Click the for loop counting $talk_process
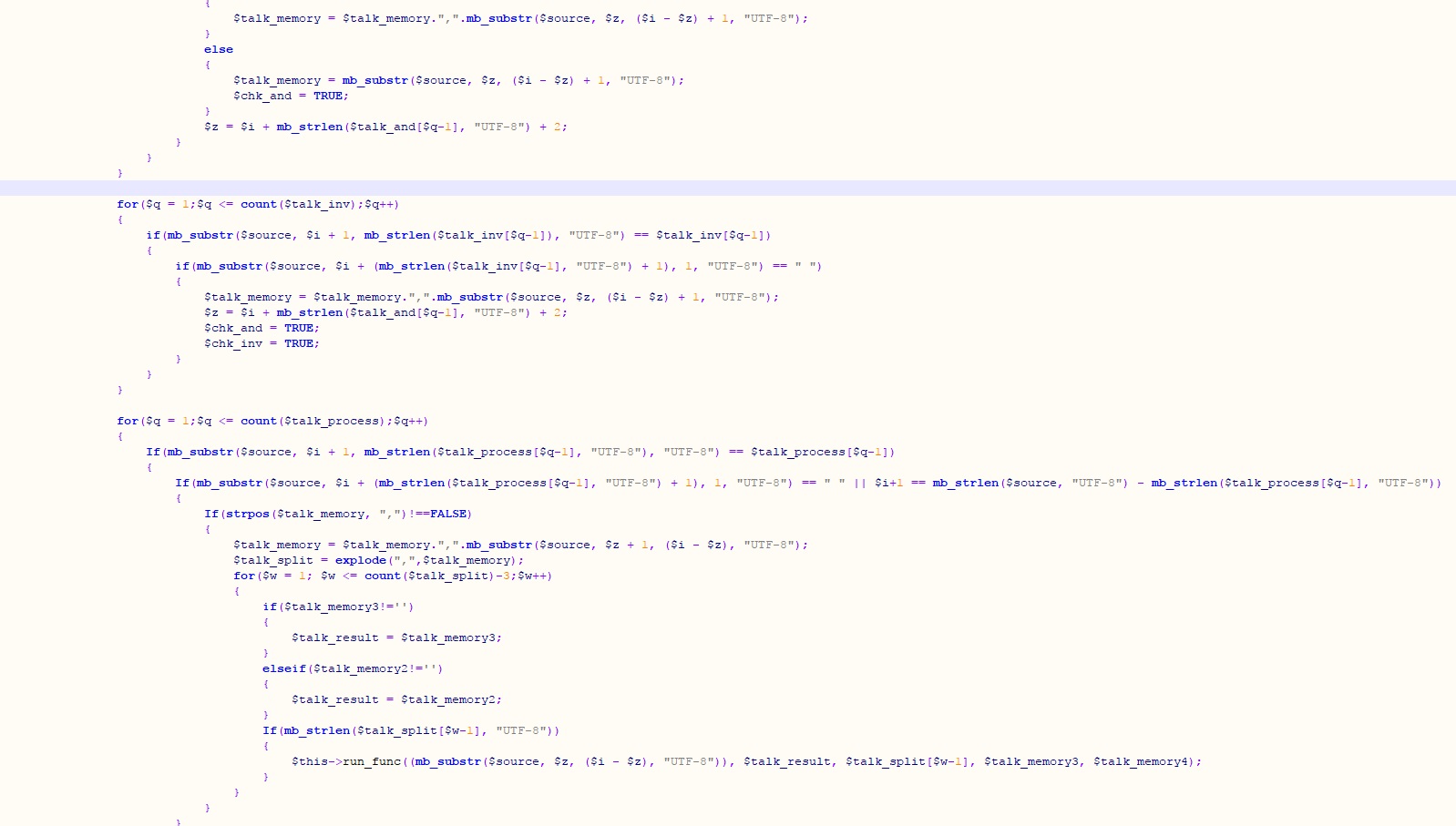The height and width of the screenshot is (826, 1456). tap(272, 421)
